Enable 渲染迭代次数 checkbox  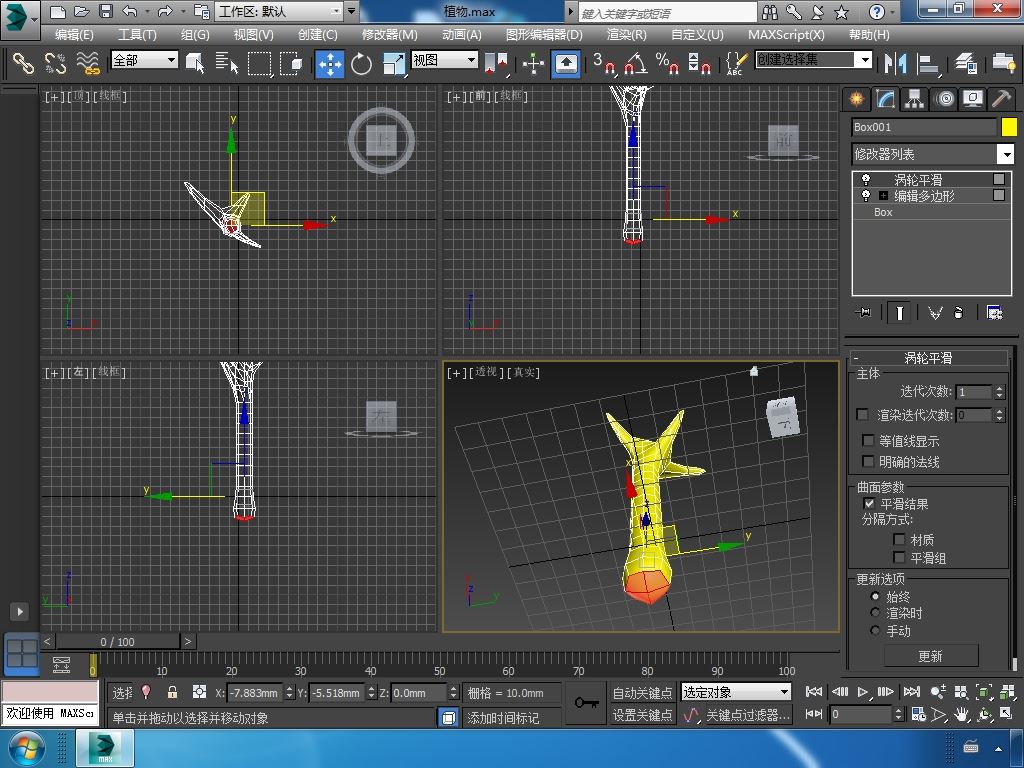[863, 415]
